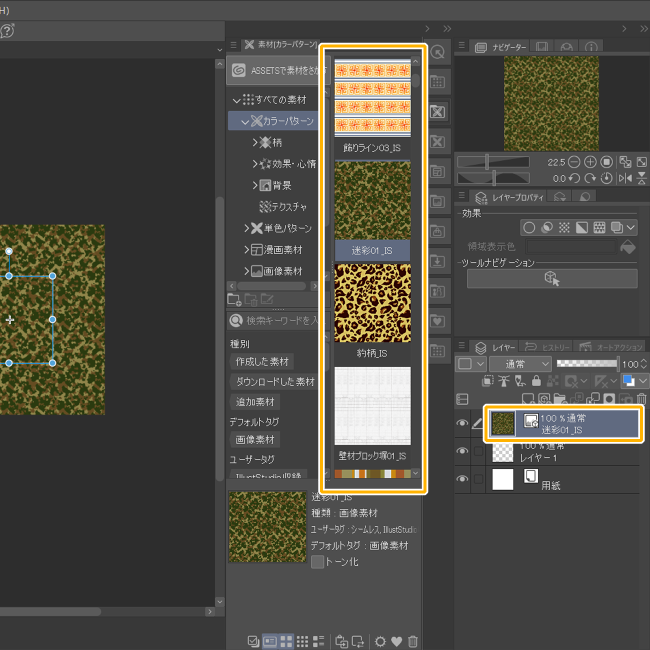Select the レイヤープロパティ tab
This screenshot has height=650, width=650.
point(509,197)
